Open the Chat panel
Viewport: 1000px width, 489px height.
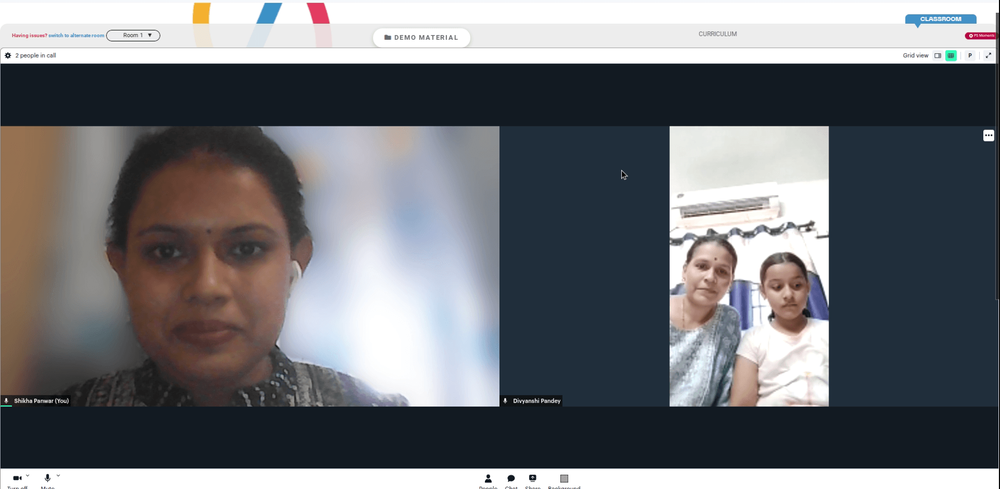click(x=511, y=479)
